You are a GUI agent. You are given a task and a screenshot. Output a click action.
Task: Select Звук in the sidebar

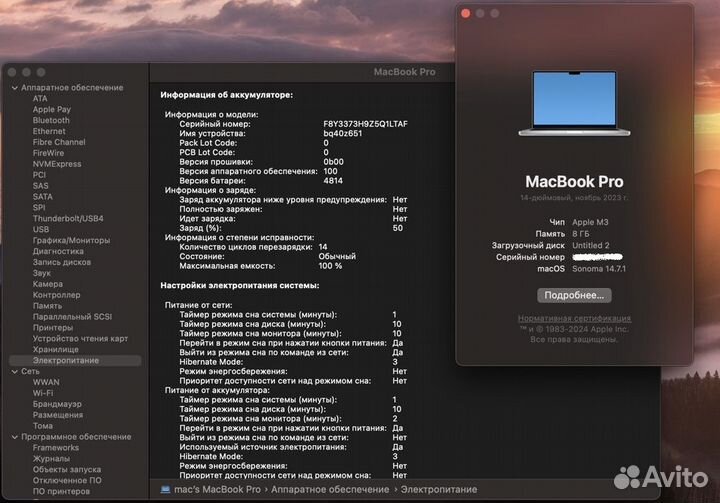coord(42,273)
